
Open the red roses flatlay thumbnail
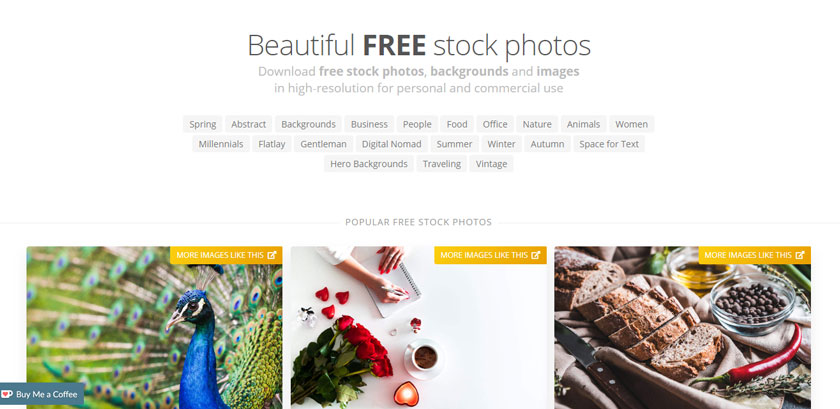pyautogui.click(x=418, y=328)
